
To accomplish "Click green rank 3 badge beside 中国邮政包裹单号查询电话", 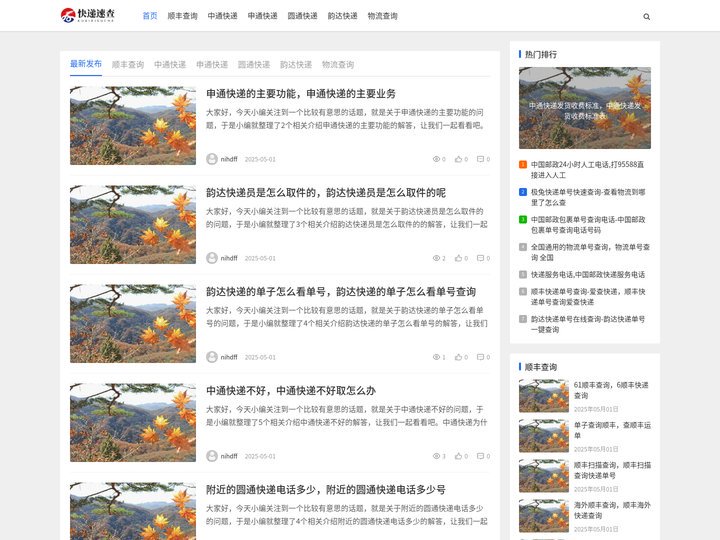I will tap(523, 219).
